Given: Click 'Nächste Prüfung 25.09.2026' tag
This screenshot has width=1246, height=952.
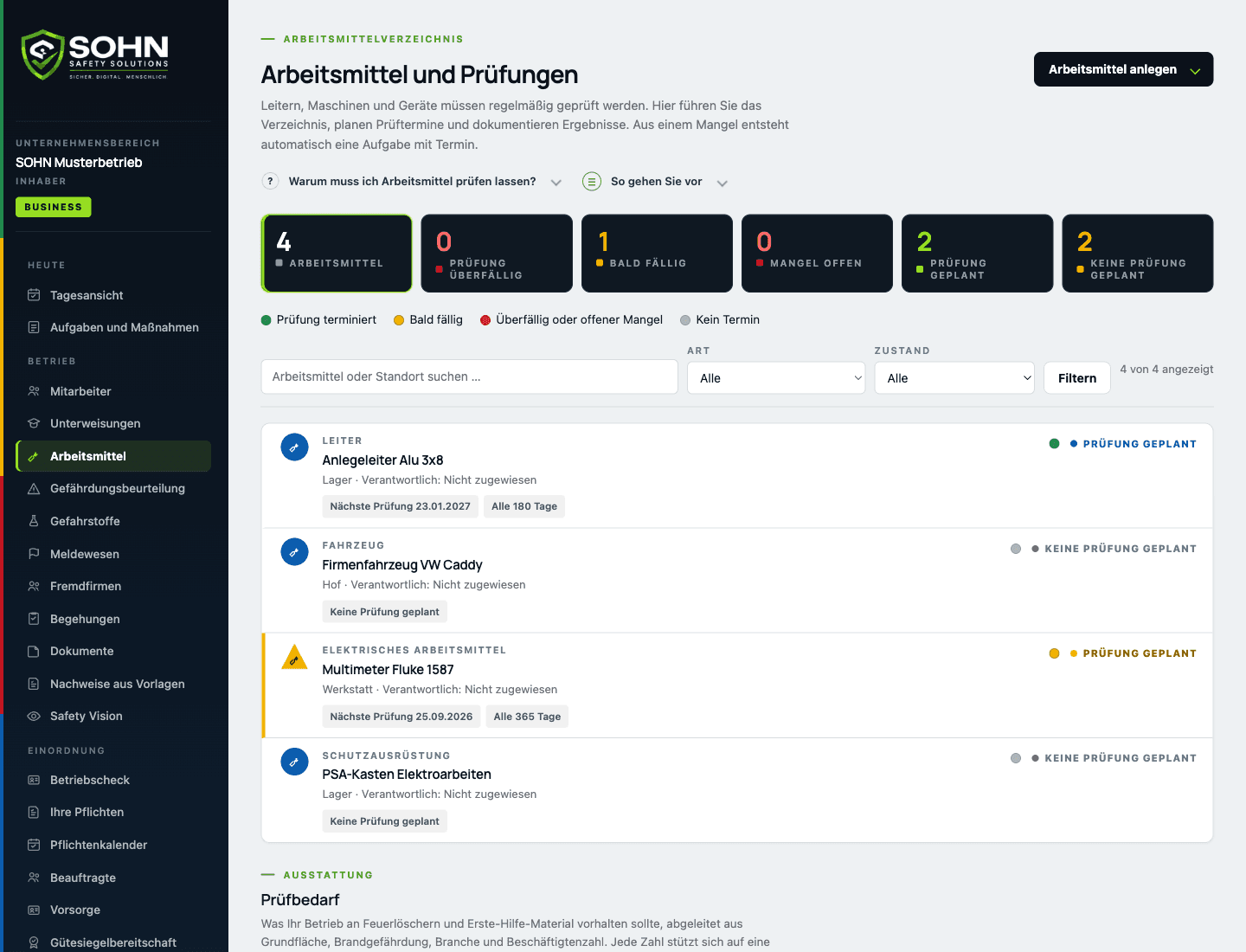Looking at the screenshot, I should [x=401, y=717].
